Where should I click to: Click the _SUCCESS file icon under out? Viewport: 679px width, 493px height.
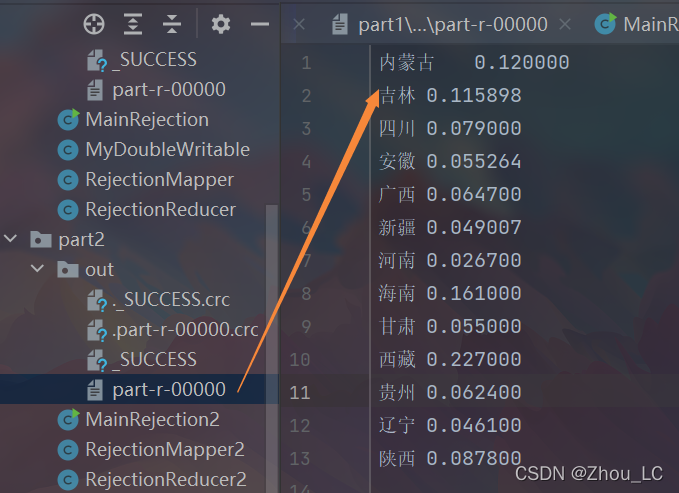tap(97, 360)
